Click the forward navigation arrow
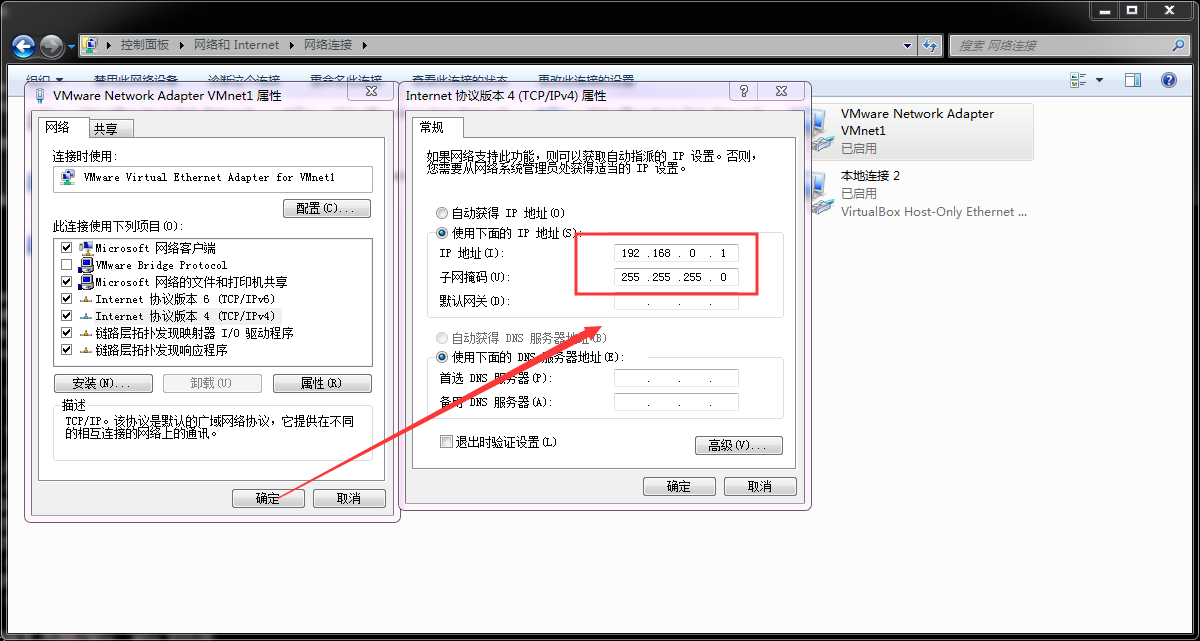The height and width of the screenshot is (641, 1200). [x=51, y=46]
